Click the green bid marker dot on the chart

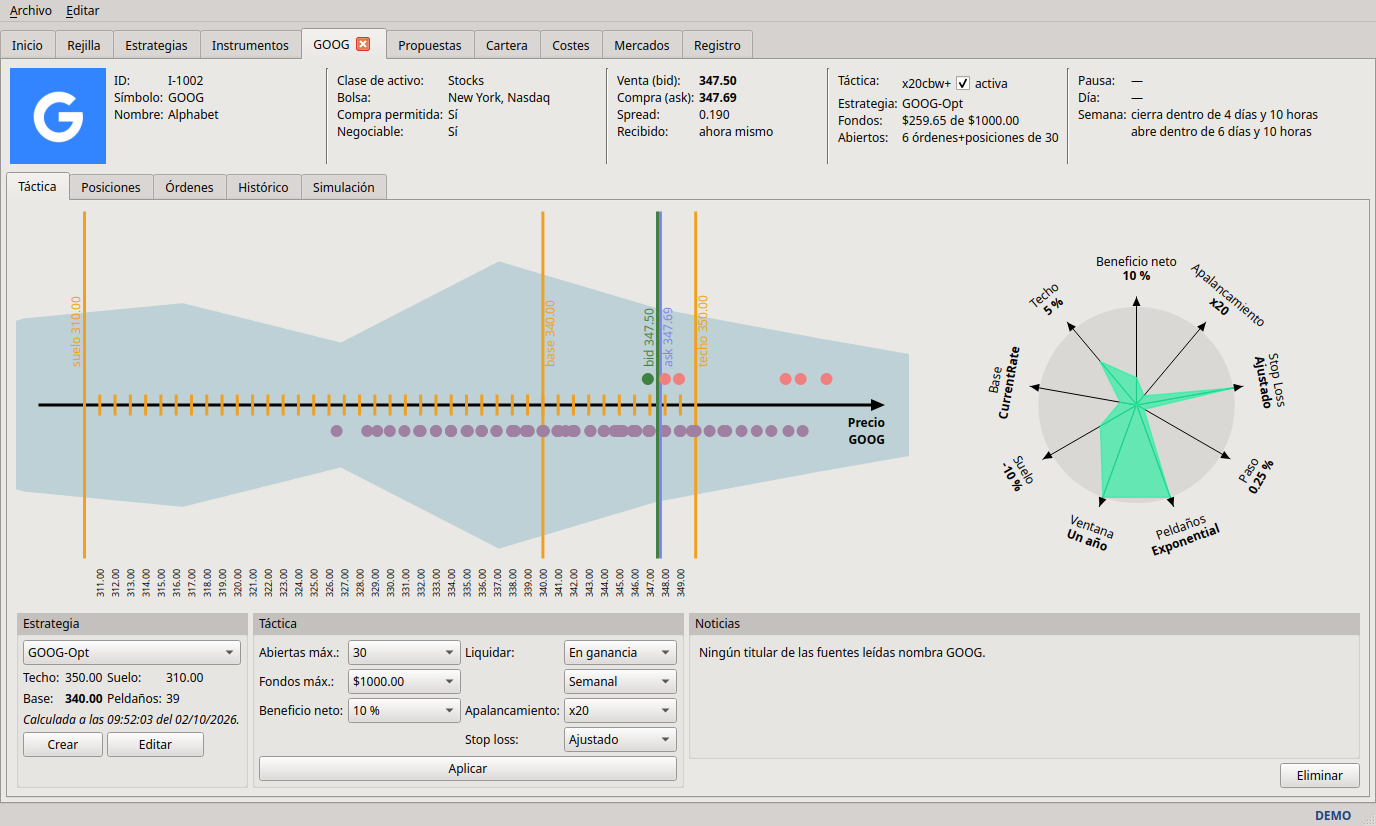coord(648,379)
